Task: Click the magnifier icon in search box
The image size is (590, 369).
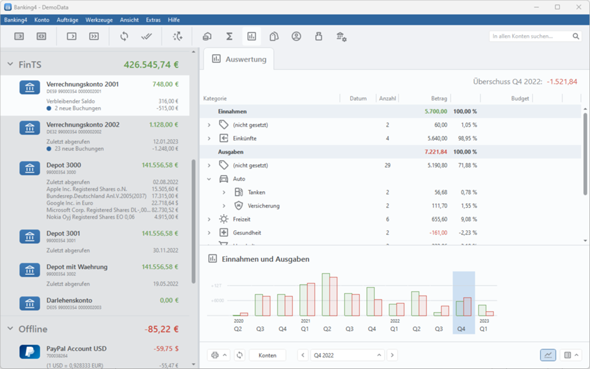Action: click(576, 36)
